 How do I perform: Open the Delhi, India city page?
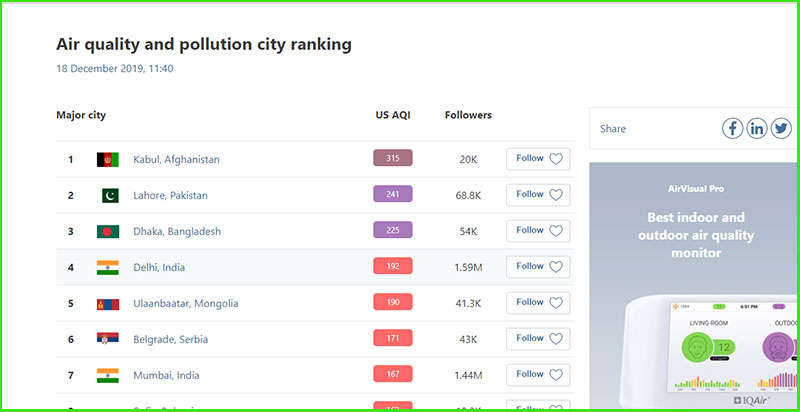[x=159, y=267]
